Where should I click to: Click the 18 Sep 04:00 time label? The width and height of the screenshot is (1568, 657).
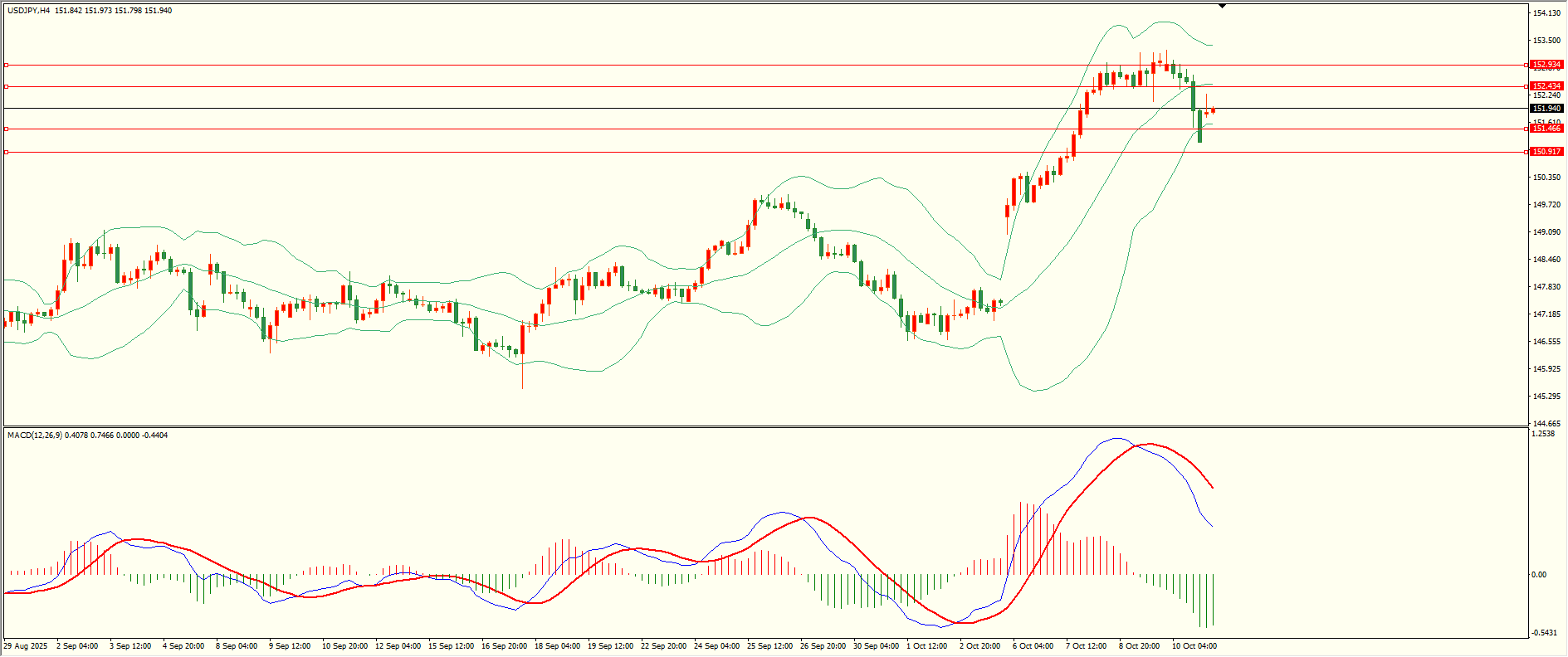pyautogui.click(x=557, y=646)
